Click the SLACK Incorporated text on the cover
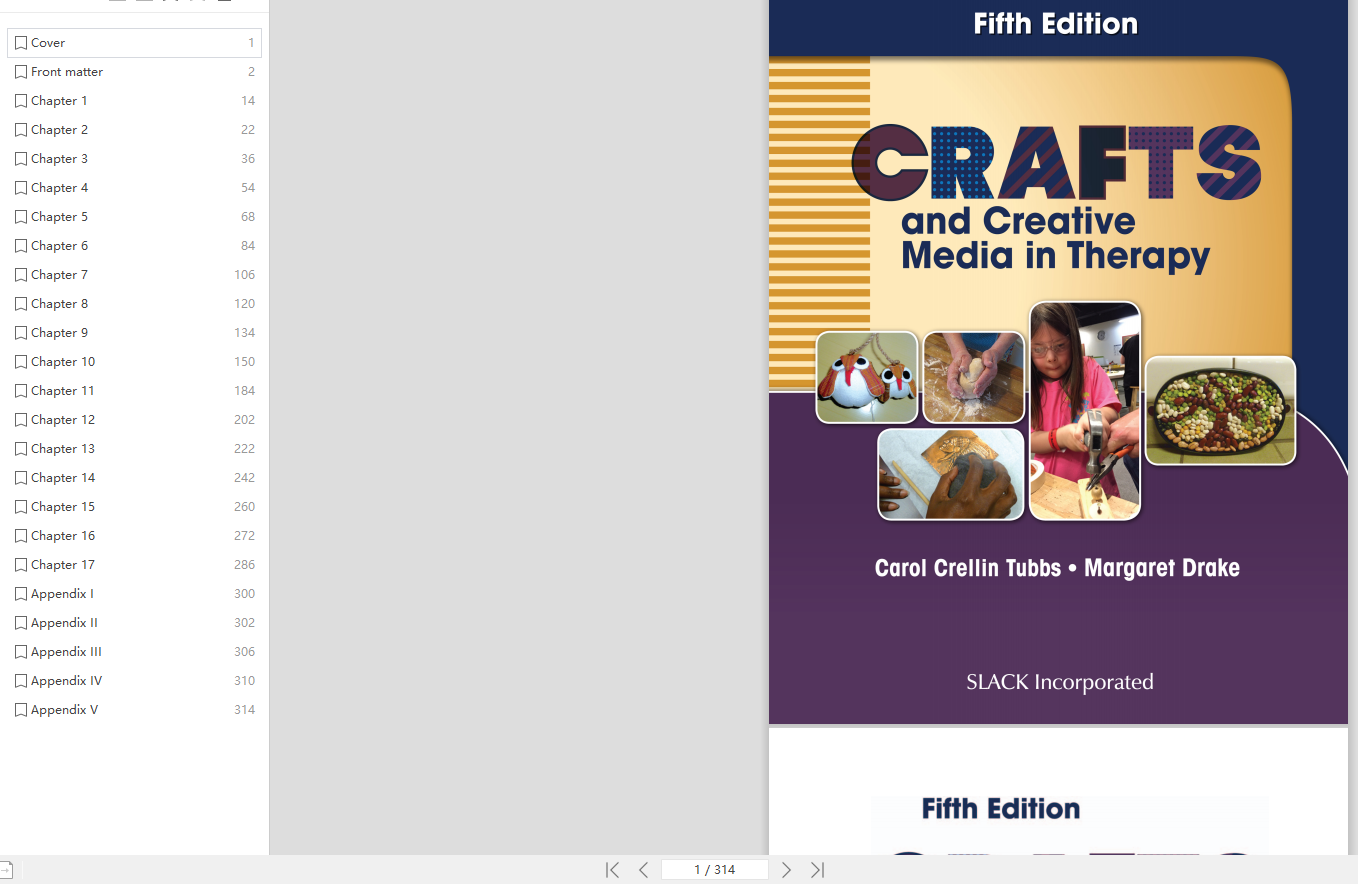Screen dimensions: 1358x884 [1060, 682]
